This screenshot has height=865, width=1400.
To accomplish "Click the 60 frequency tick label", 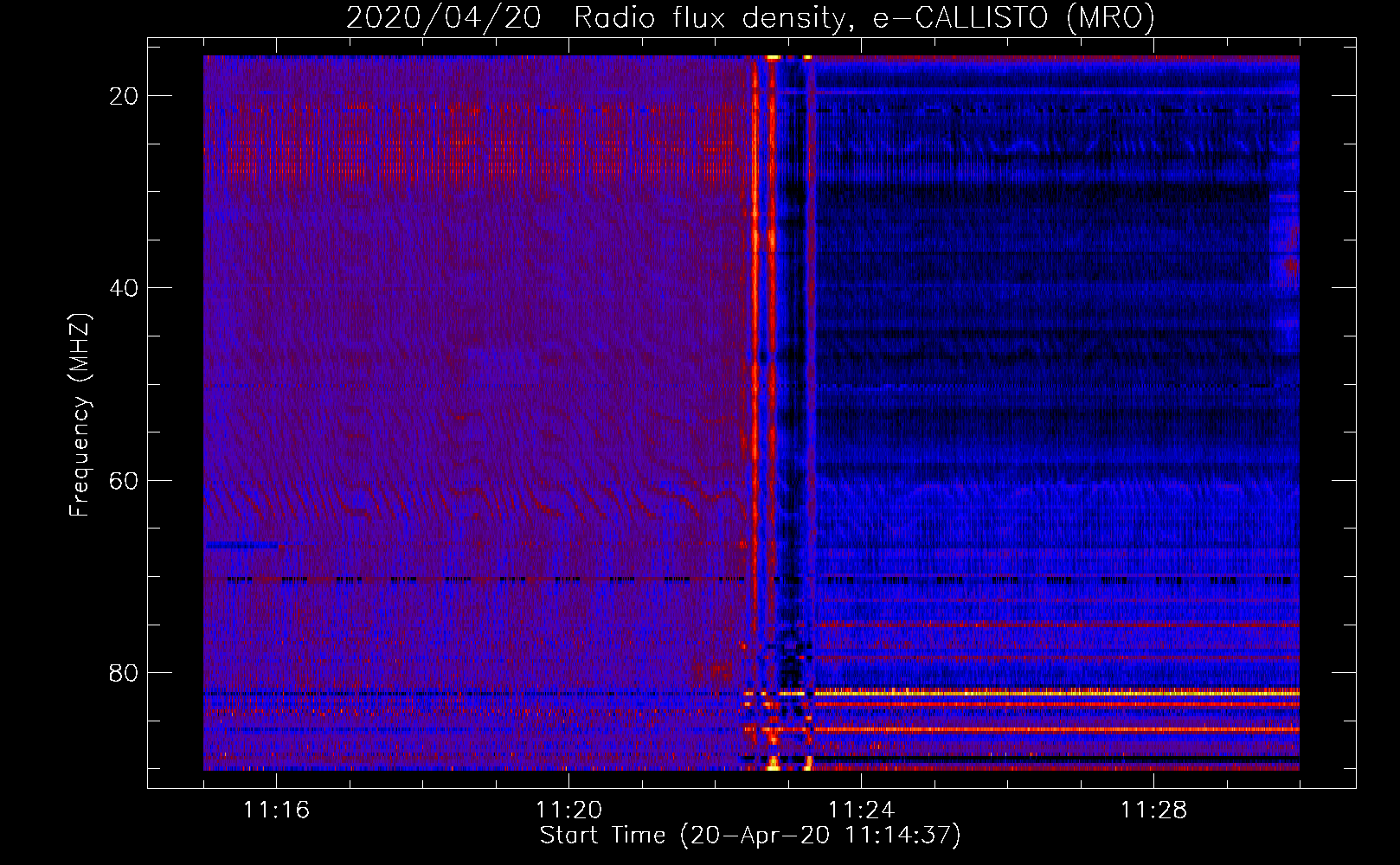I will coord(124,480).
